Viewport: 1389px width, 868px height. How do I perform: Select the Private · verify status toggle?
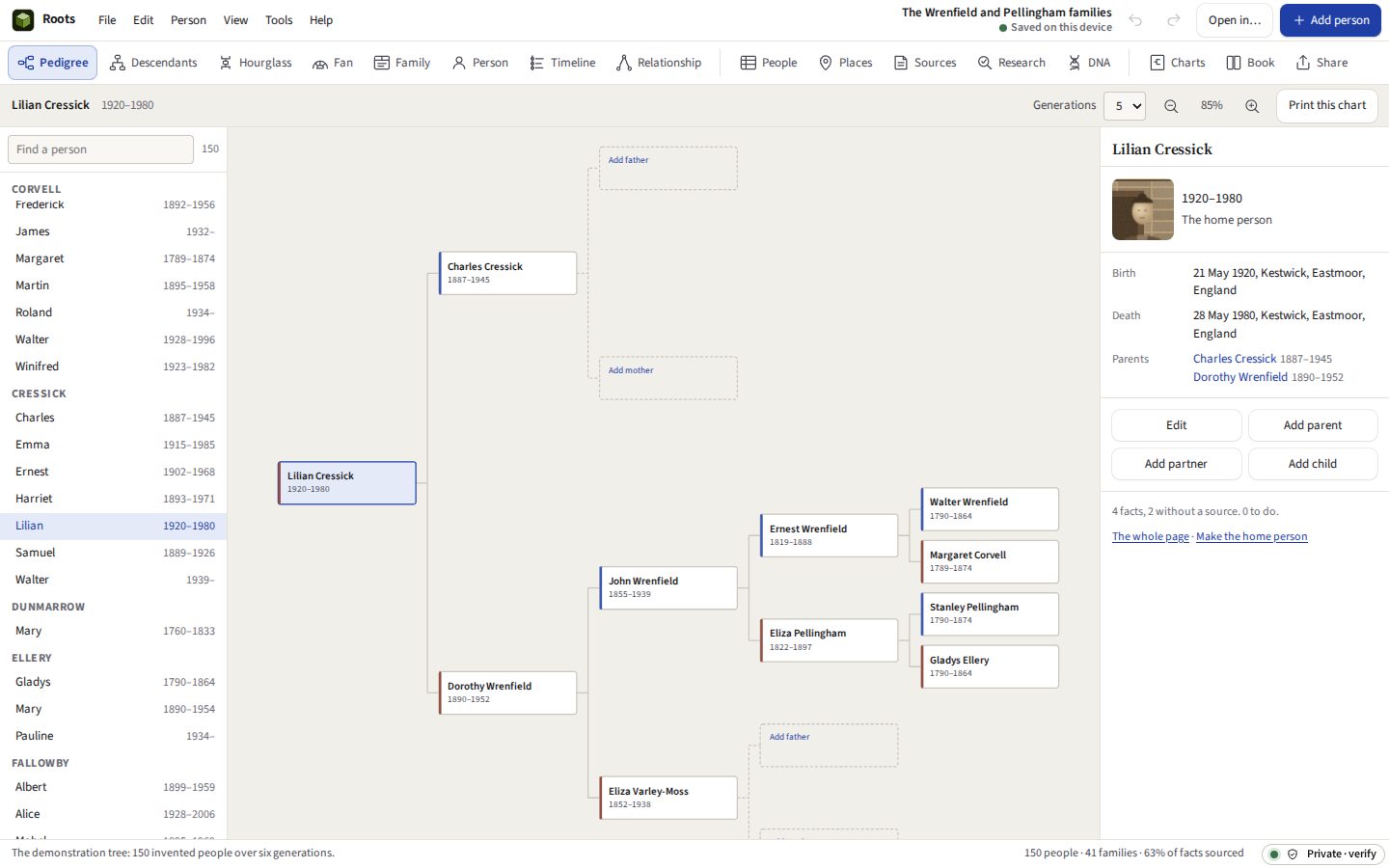click(x=1322, y=854)
